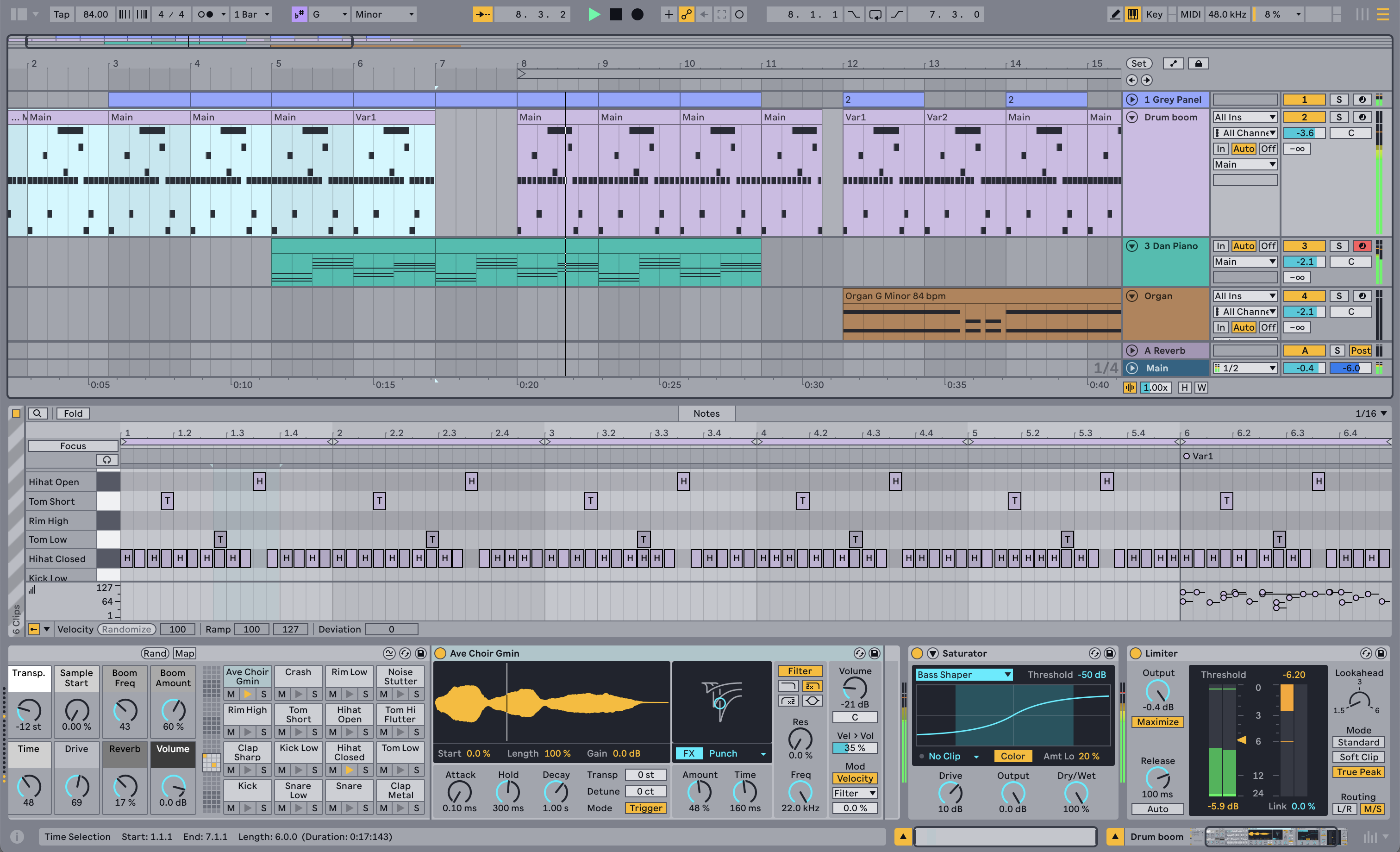Image resolution: width=1400 pixels, height=852 pixels.
Task: Click the Notes tab in piano roll
Action: click(x=705, y=413)
